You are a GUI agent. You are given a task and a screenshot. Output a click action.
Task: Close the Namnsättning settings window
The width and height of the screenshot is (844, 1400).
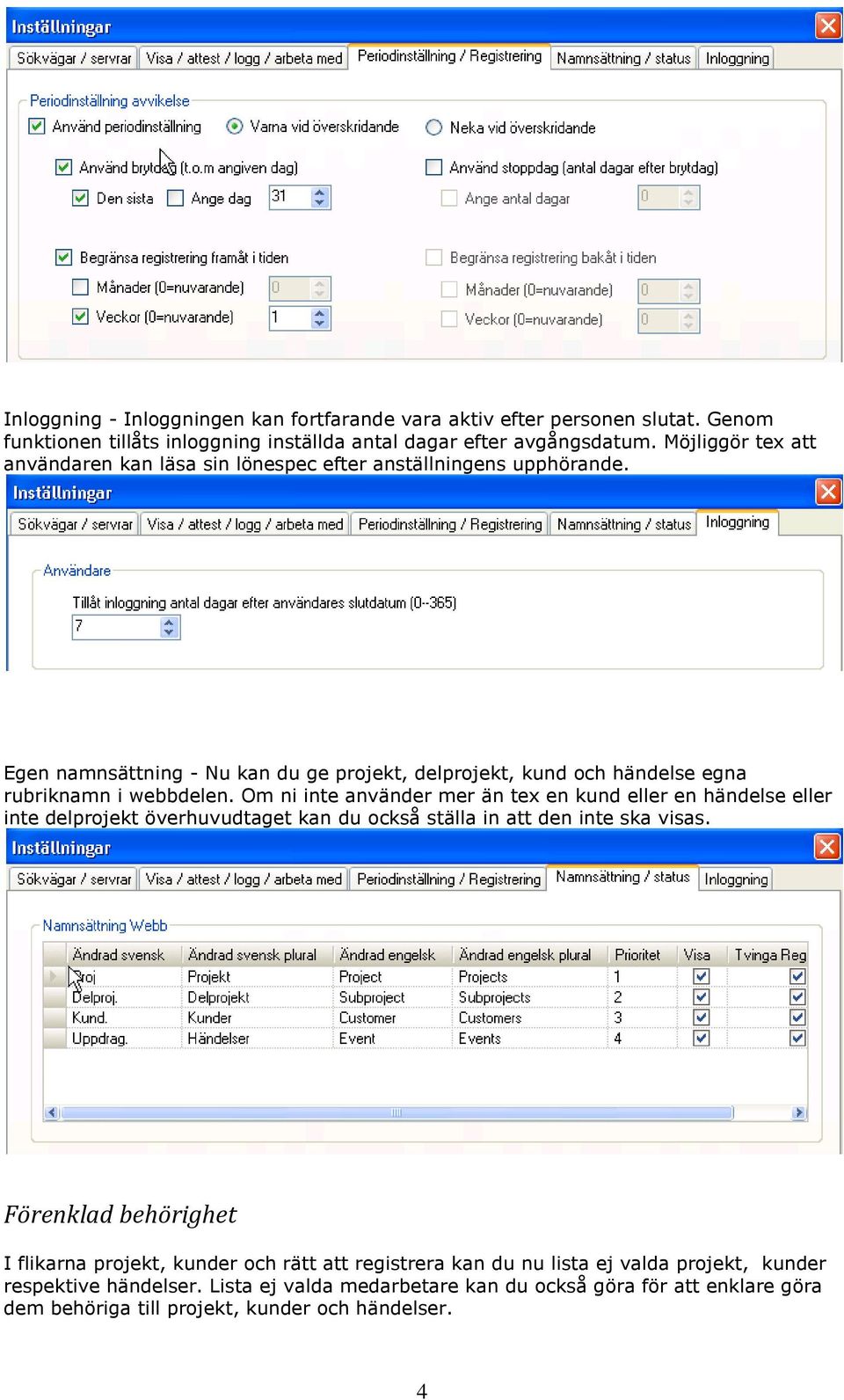tap(827, 847)
